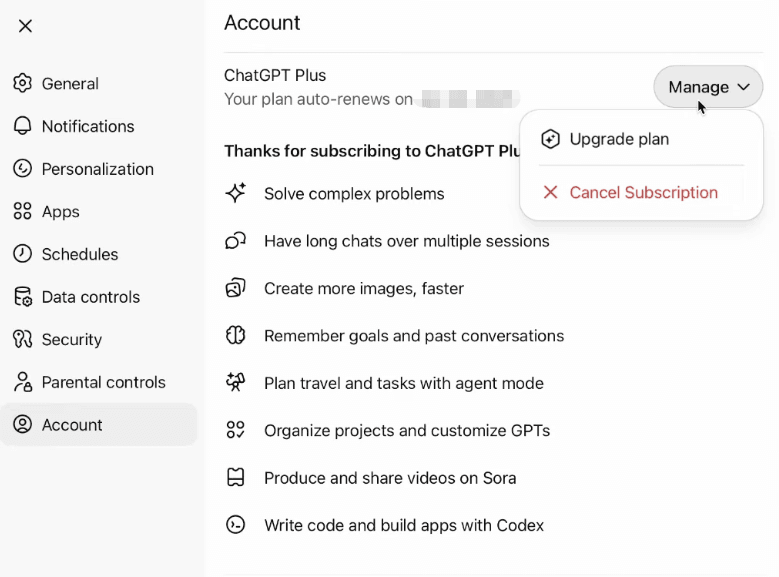The width and height of the screenshot is (779, 577).
Task: Click the Notifications bell icon
Action: click(22, 126)
